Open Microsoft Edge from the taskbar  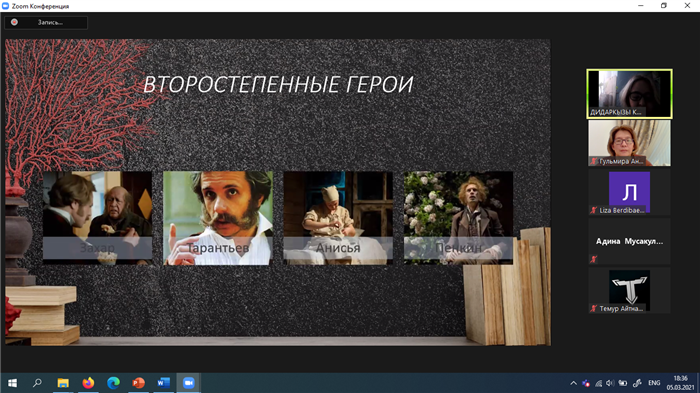point(113,383)
